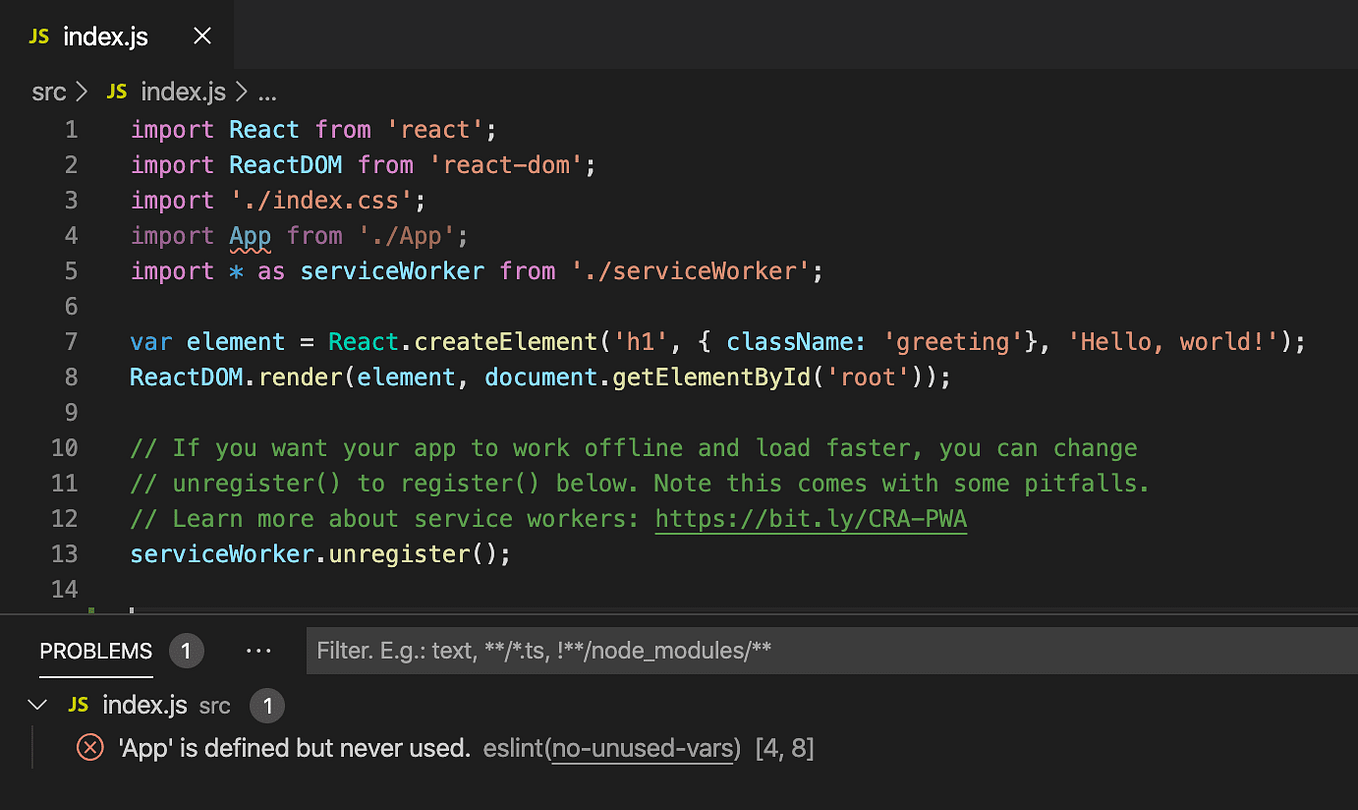This screenshot has width=1358, height=810.
Task: Collapse the index.js group in Problems panel
Action: [x=37, y=704]
